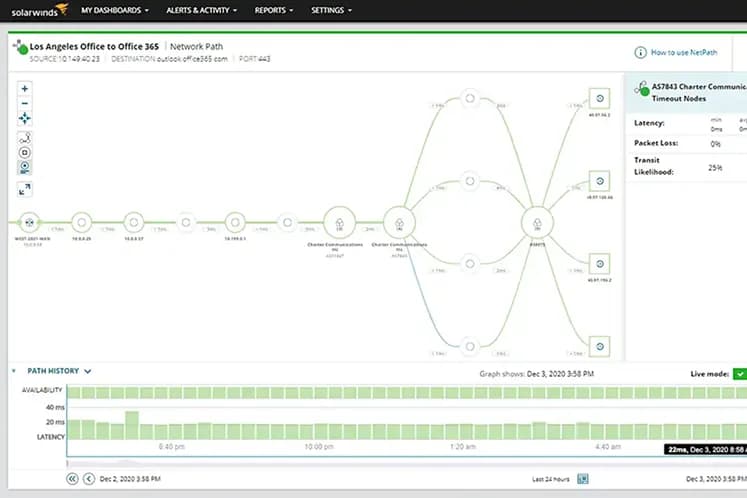
Task: Click the Network Path label in the header
Action: [x=196, y=46]
